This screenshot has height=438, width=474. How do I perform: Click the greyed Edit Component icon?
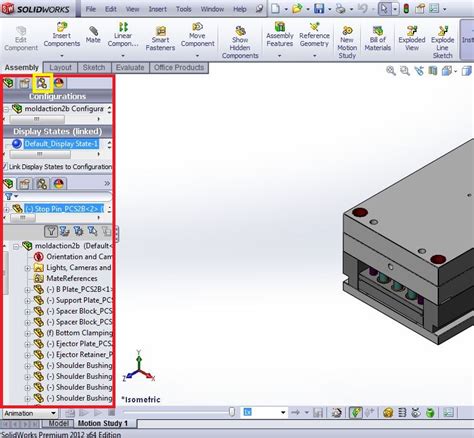(x=21, y=31)
